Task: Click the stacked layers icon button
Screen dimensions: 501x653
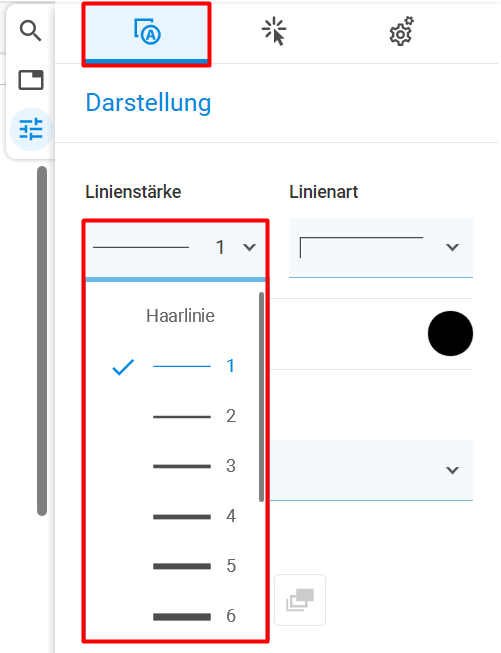Action: pos(300,600)
